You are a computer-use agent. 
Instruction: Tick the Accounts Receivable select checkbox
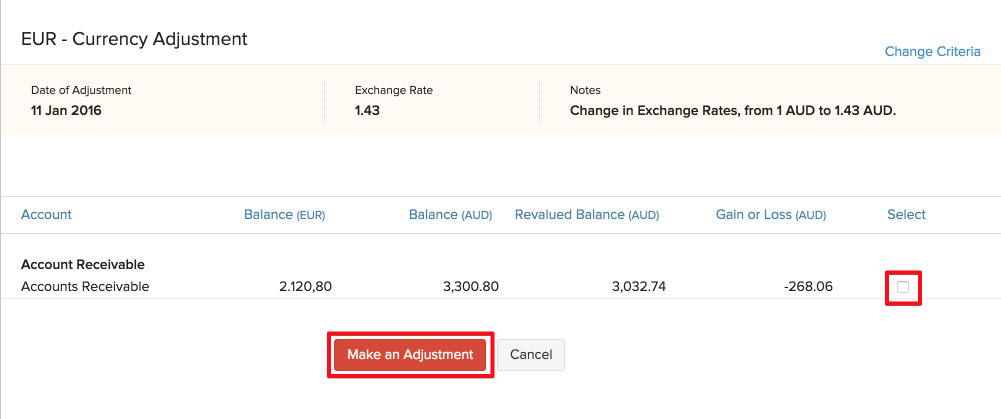coord(903,288)
